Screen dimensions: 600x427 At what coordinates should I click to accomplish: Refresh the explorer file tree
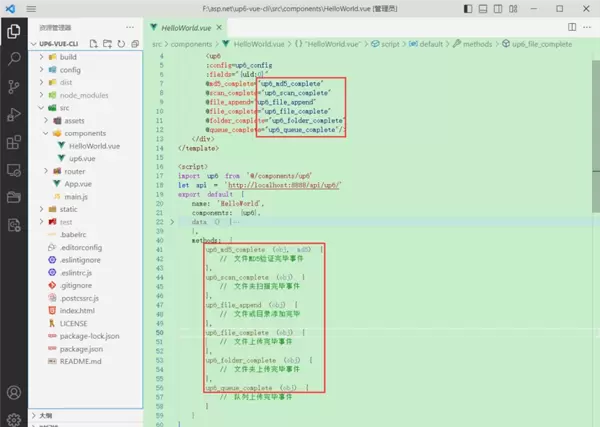click(x=121, y=43)
